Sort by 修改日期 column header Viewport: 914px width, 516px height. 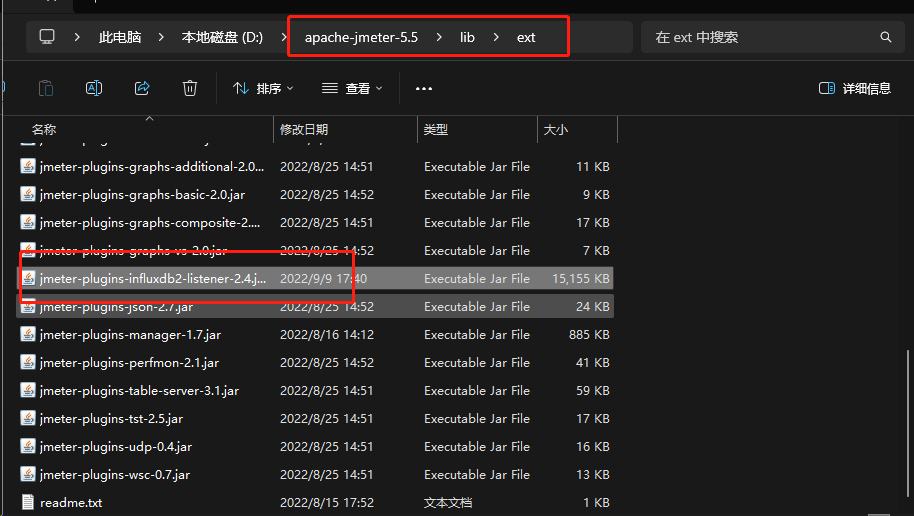click(304, 129)
